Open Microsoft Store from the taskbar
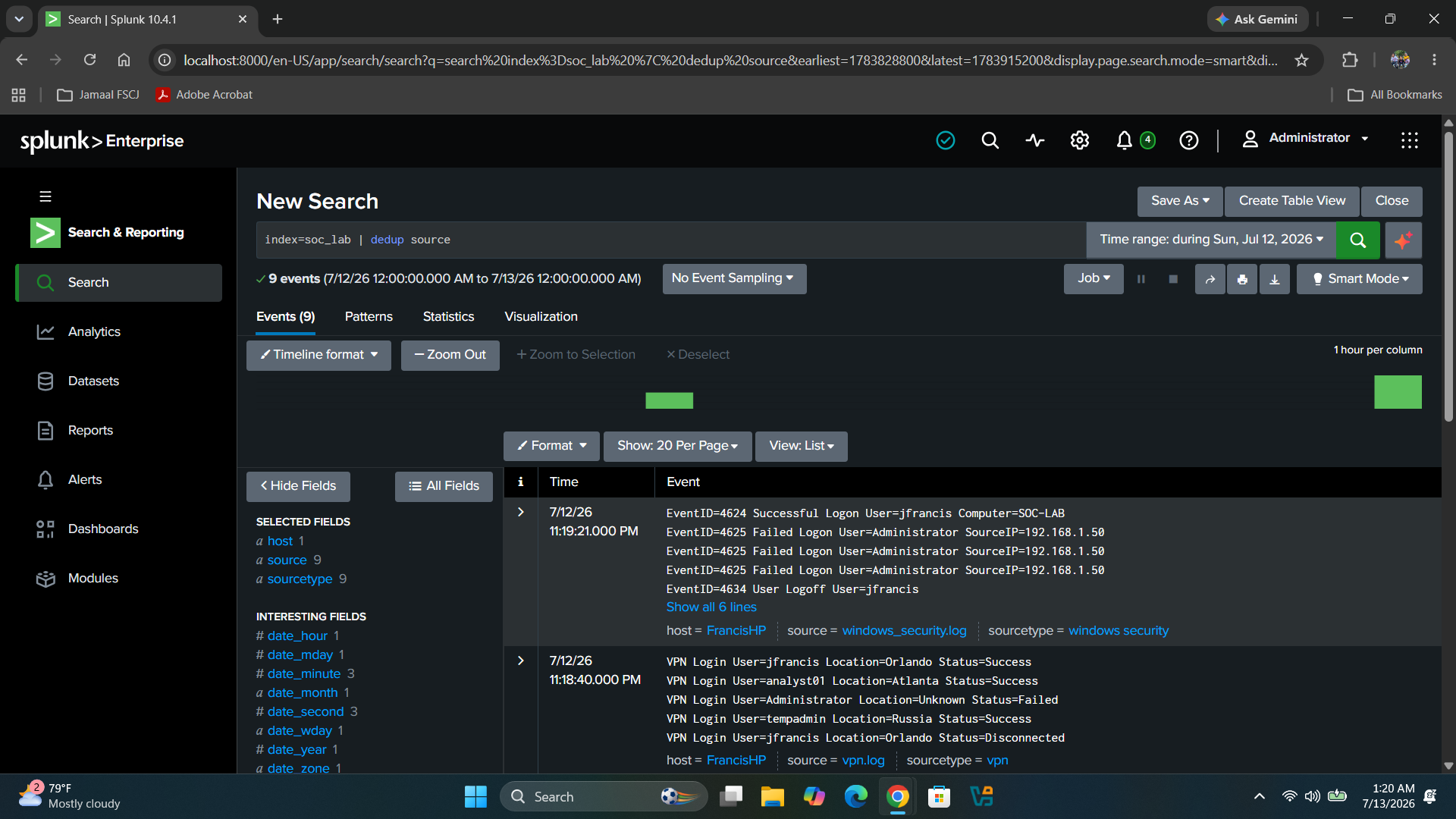The height and width of the screenshot is (819, 1456). click(x=939, y=796)
